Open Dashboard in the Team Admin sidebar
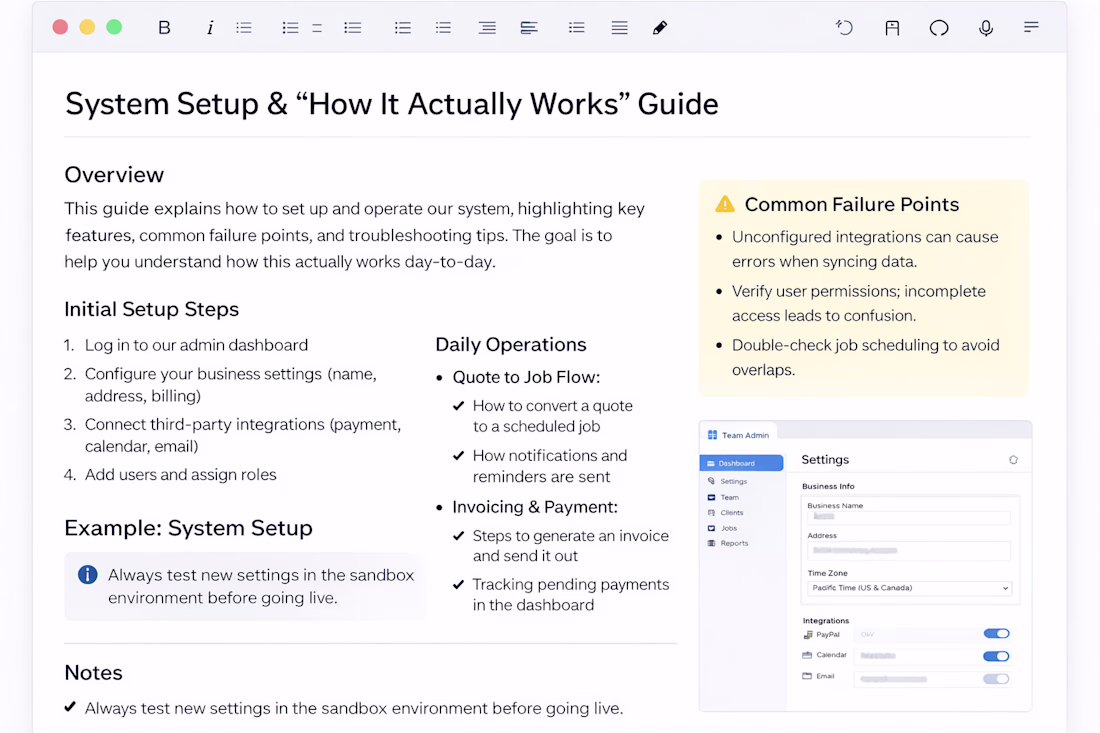Screen dimensions: 1100x733 [x=742, y=463]
